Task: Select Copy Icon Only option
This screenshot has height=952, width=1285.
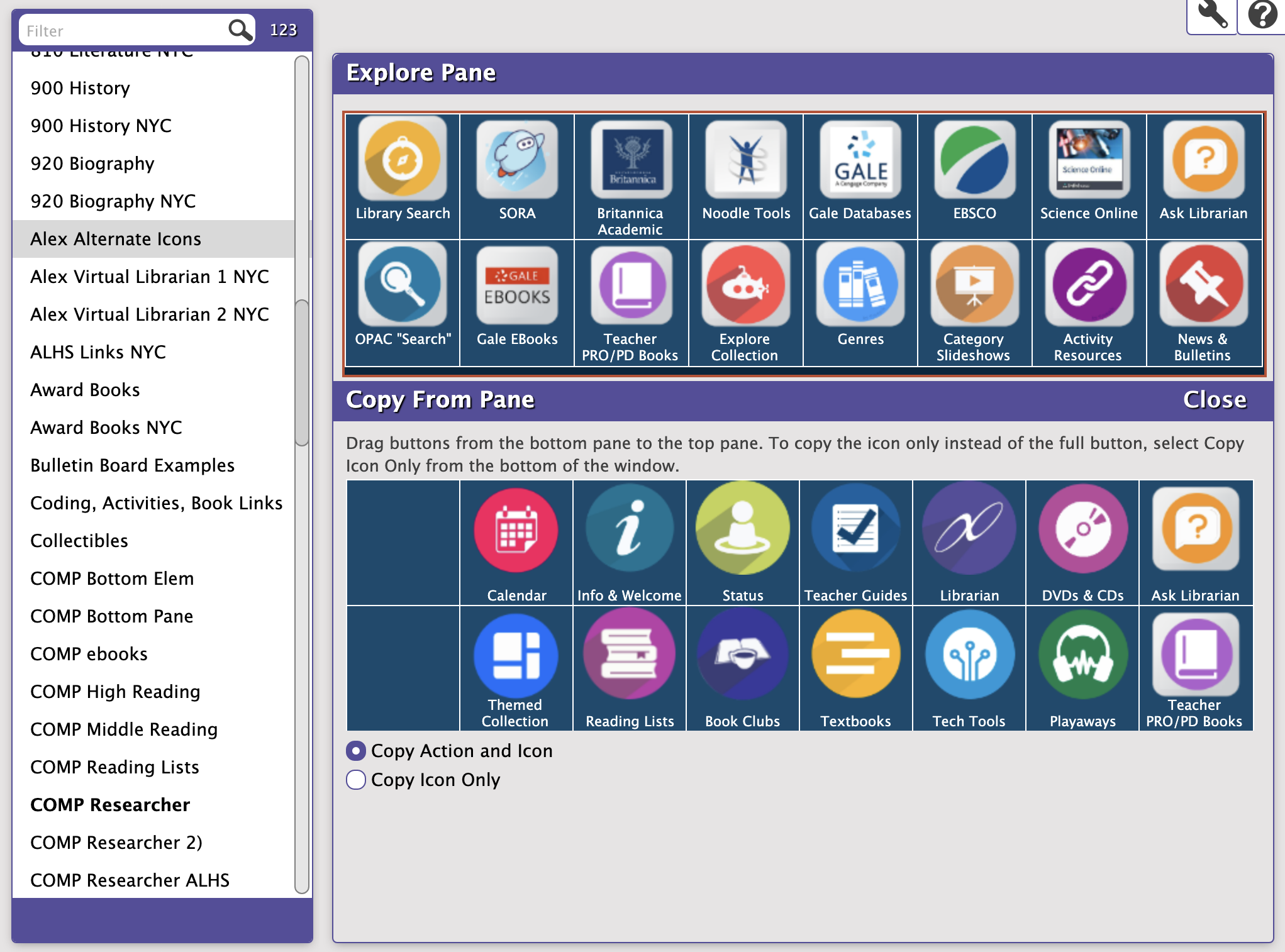Action: 356,780
